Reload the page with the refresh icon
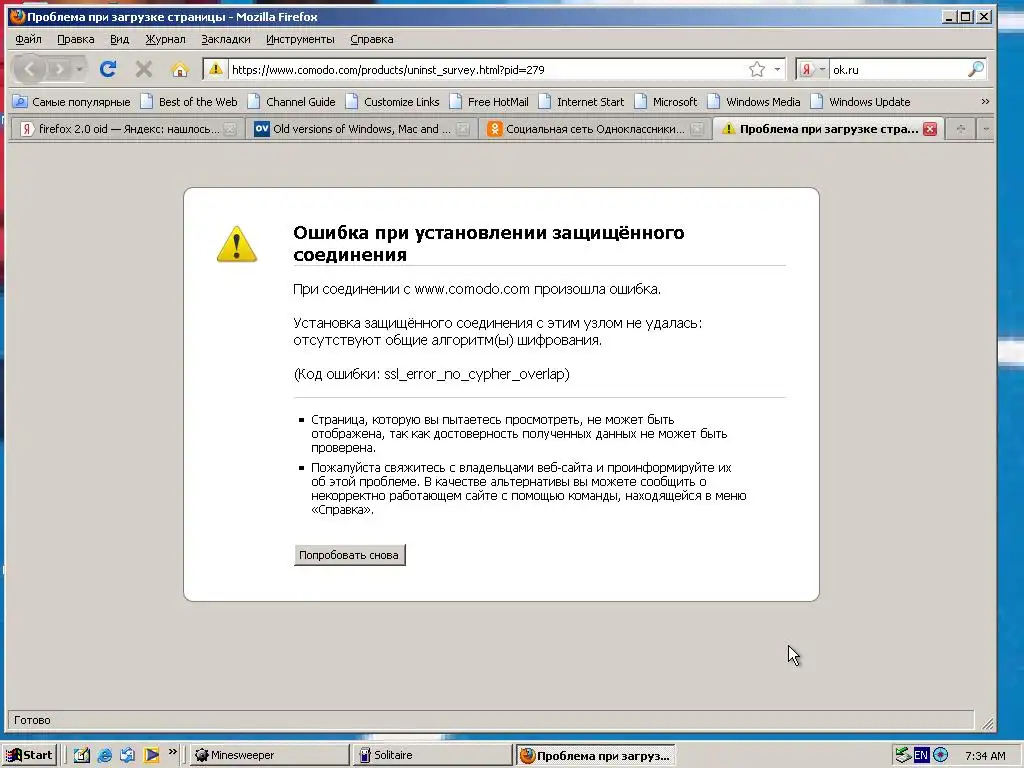Screen dimensions: 1024x768 [x=108, y=69]
